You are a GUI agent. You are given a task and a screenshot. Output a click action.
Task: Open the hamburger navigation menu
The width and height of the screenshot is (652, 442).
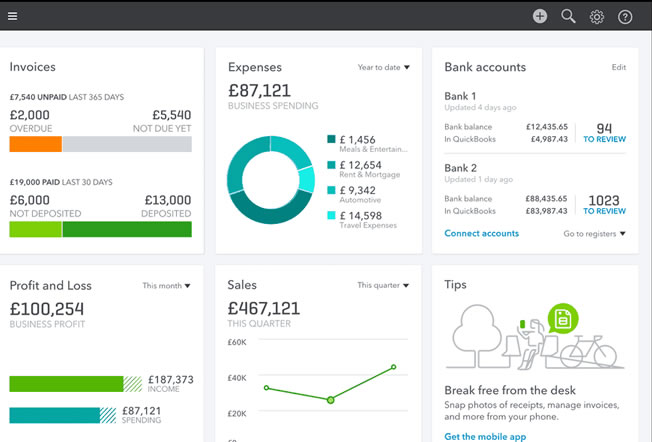[12, 16]
